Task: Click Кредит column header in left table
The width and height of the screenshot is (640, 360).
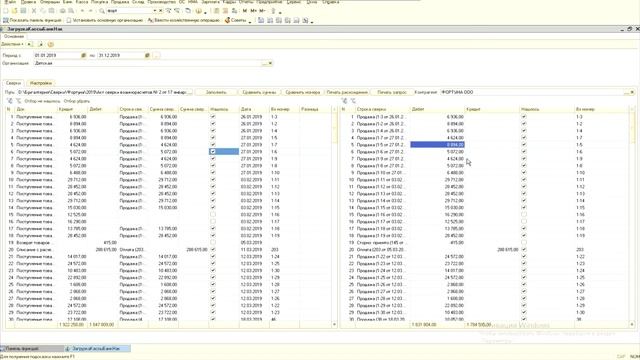Action: (72, 109)
